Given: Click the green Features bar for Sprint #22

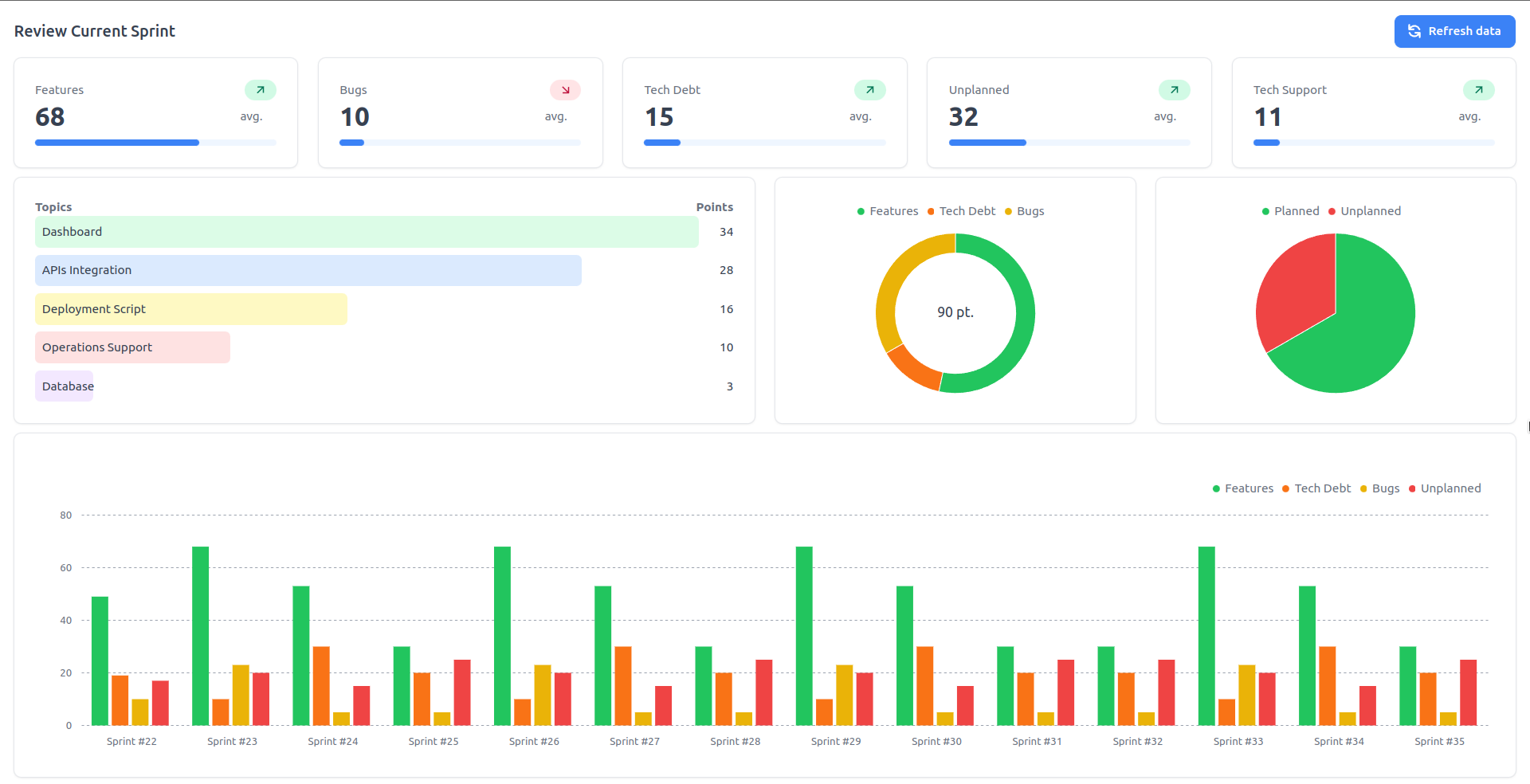Looking at the screenshot, I should tap(100, 661).
